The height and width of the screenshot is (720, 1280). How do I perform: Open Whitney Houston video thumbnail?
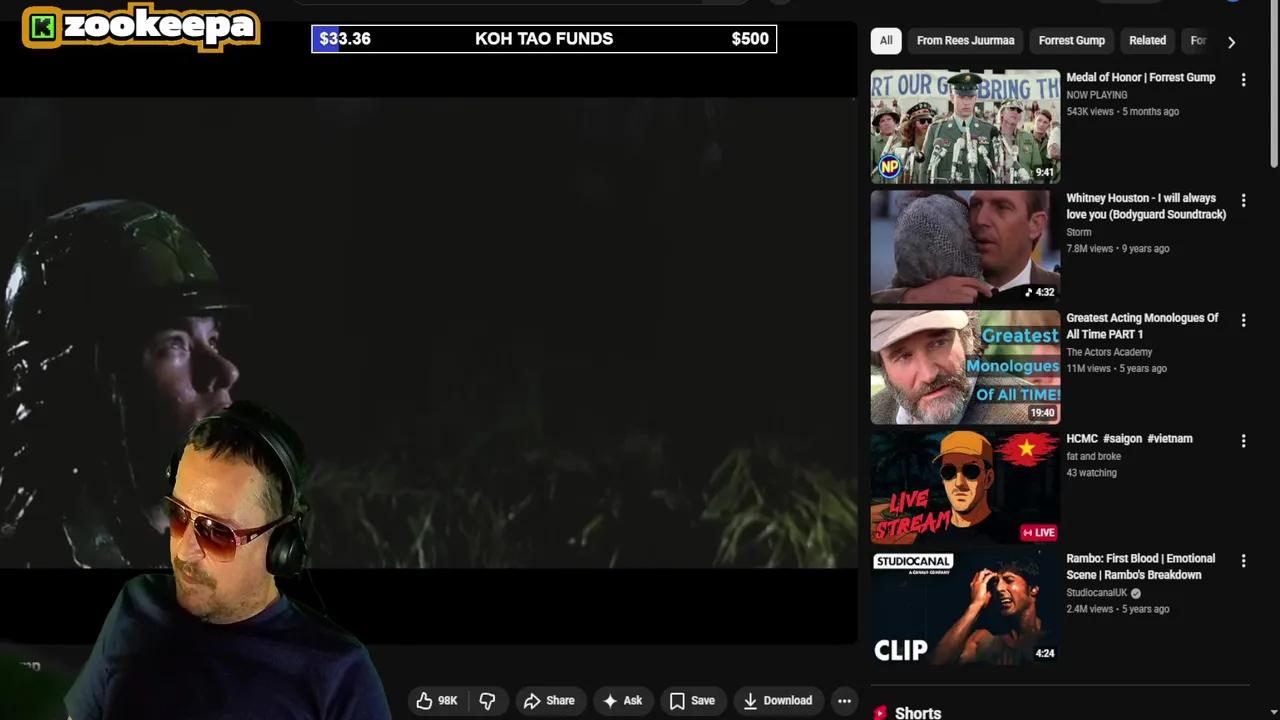[x=965, y=246]
